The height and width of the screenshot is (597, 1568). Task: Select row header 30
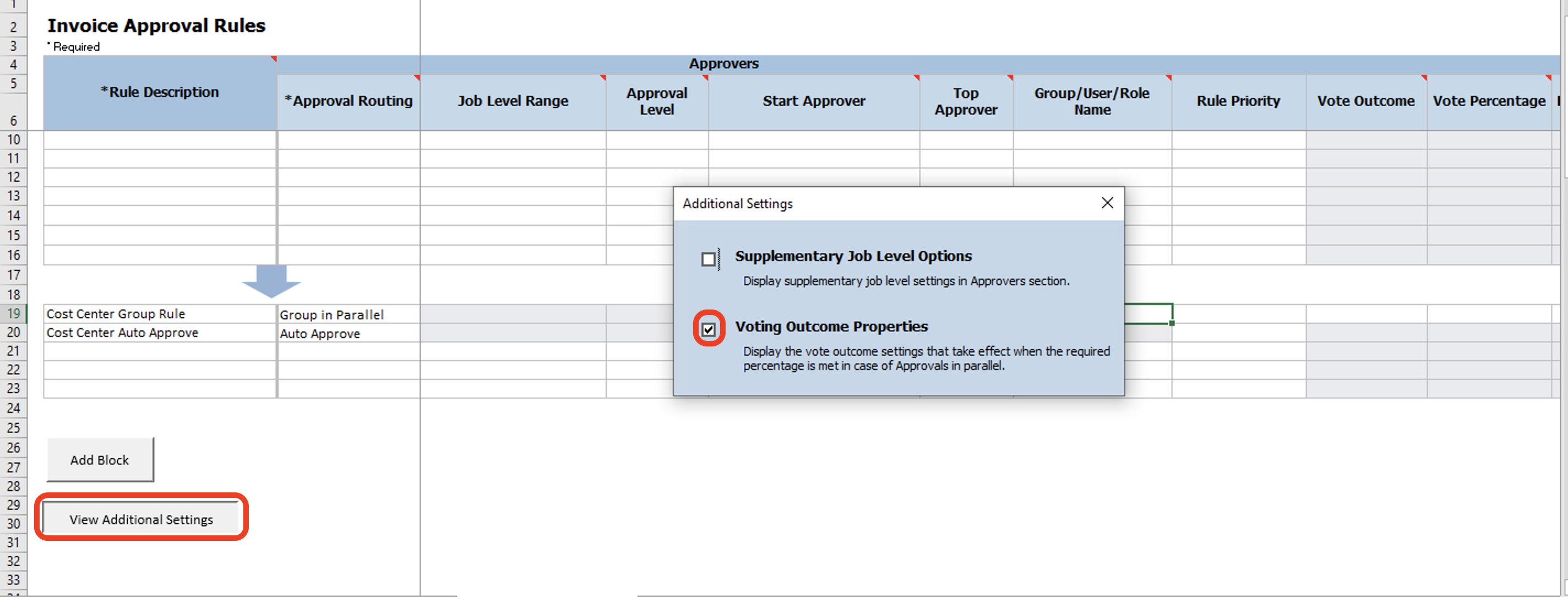pos(13,523)
